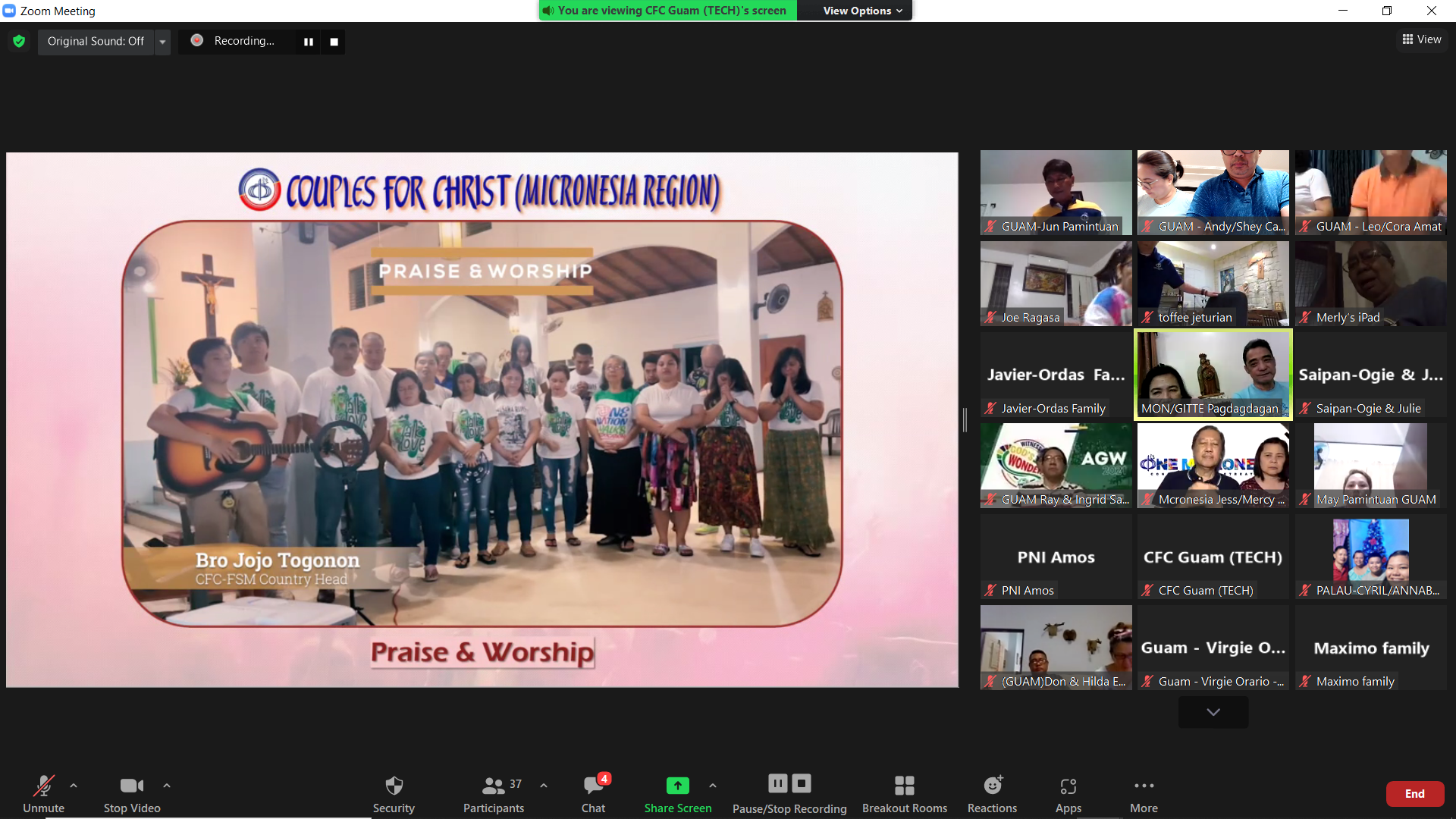Select PALAU-CYRIL/ANNAB tile
Screen dimensions: 1456x819
coord(1370,556)
